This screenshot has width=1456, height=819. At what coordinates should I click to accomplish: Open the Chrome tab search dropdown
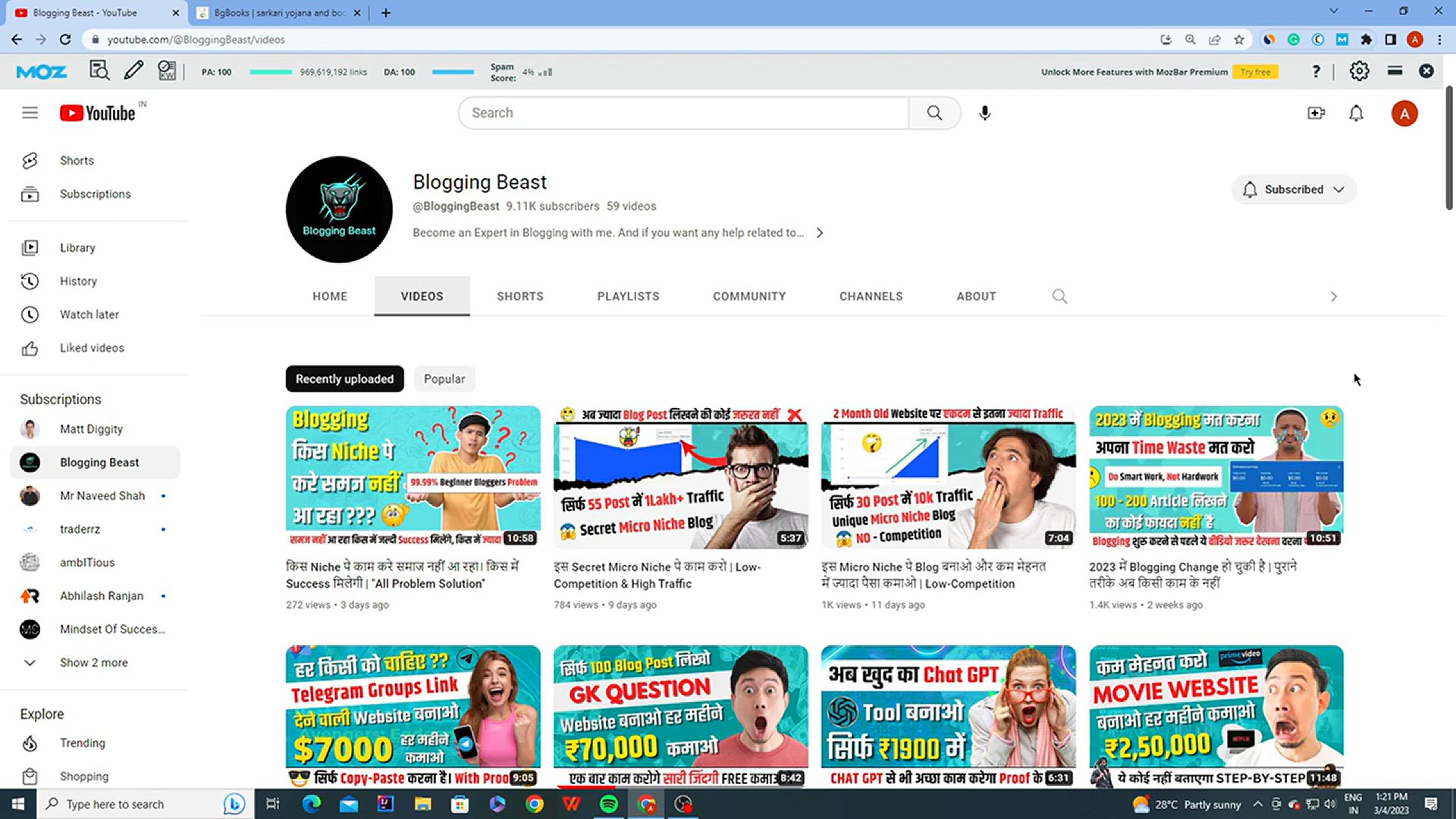tap(1333, 11)
